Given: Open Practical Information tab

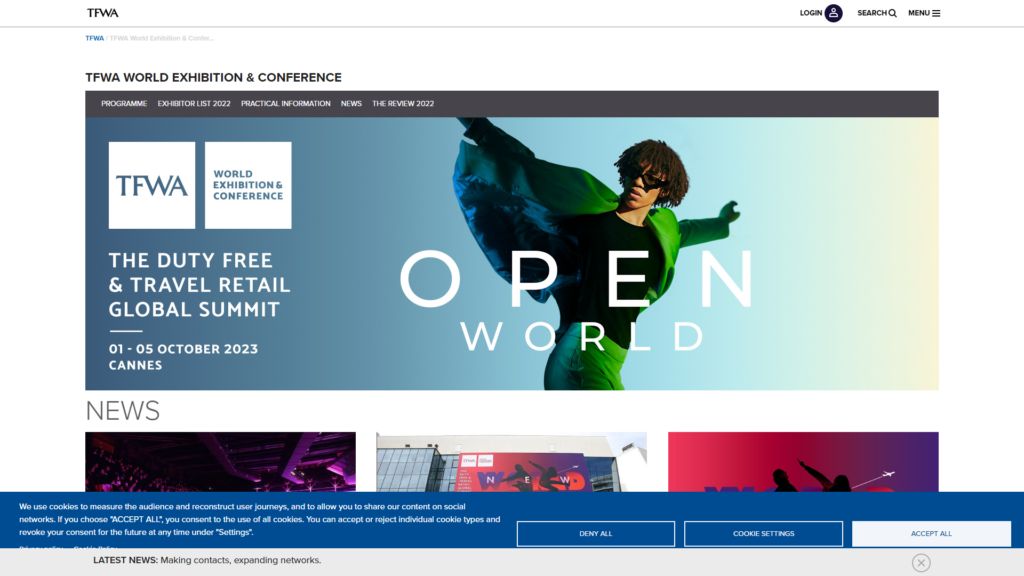Looking at the screenshot, I should point(285,104).
